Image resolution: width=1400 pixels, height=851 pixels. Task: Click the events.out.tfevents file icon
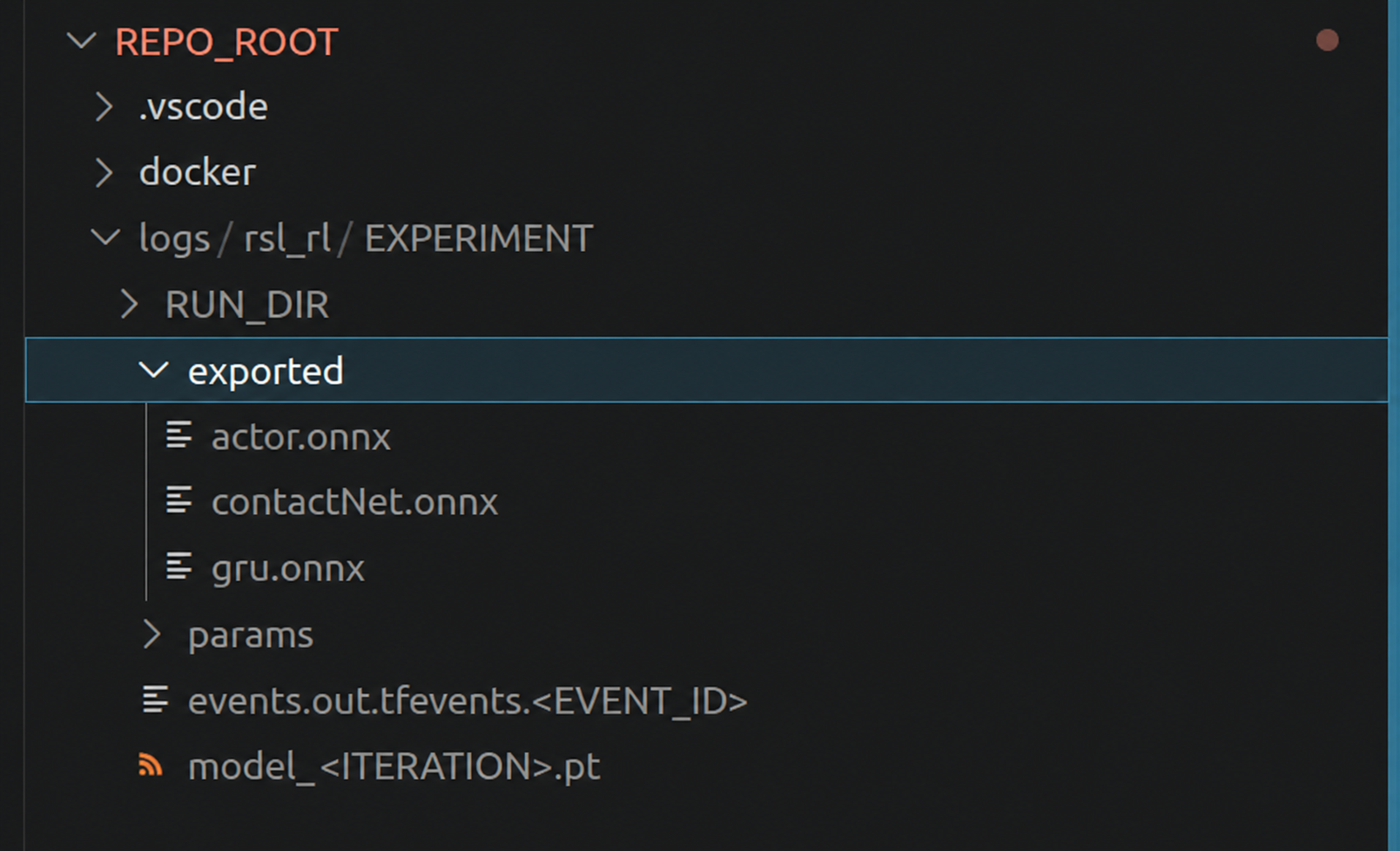pos(156,700)
